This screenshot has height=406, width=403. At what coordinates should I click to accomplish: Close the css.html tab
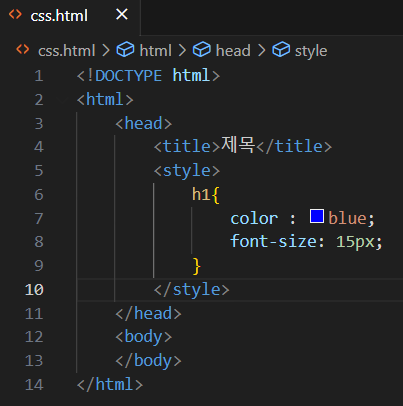122,15
